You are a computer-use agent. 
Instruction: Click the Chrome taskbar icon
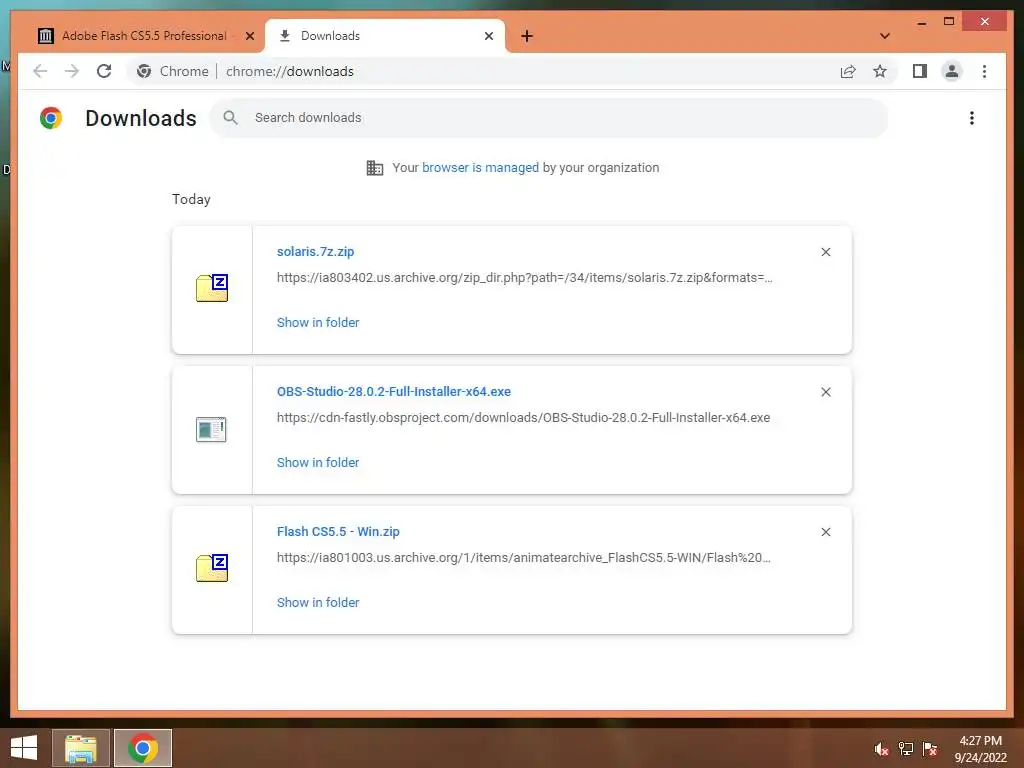coord(143,748)
